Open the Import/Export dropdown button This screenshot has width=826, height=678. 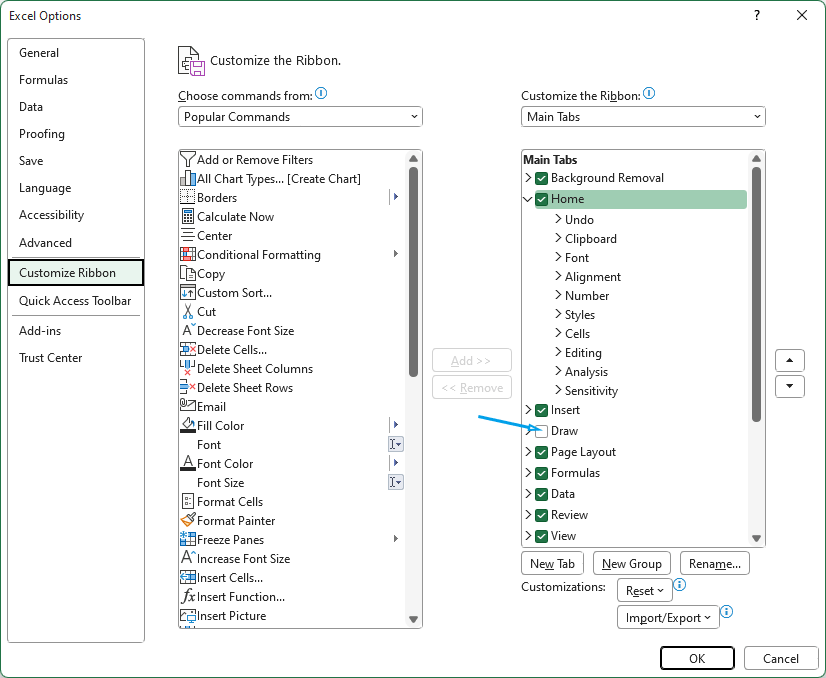point(667,618)
